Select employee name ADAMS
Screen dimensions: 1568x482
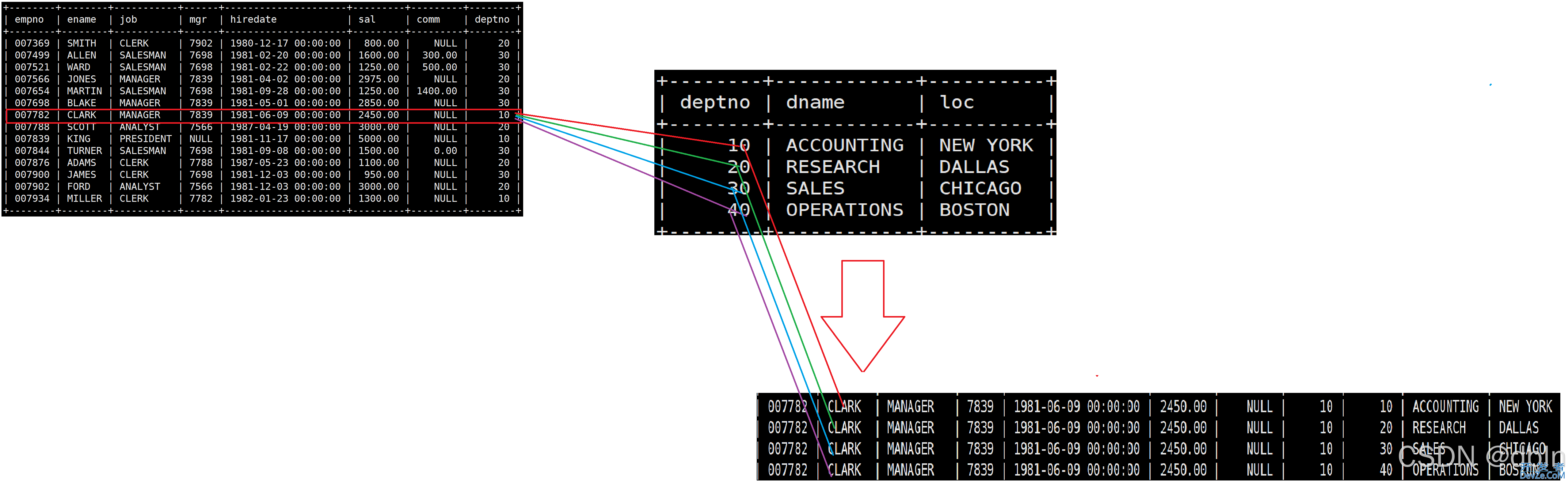[82, 163]
